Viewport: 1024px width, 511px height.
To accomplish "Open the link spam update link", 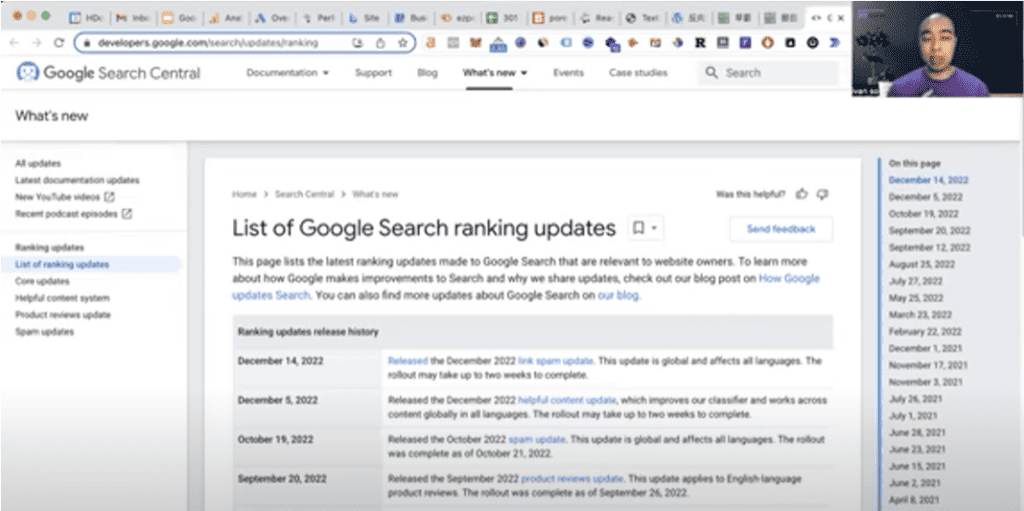I will [x=555, y=361].
